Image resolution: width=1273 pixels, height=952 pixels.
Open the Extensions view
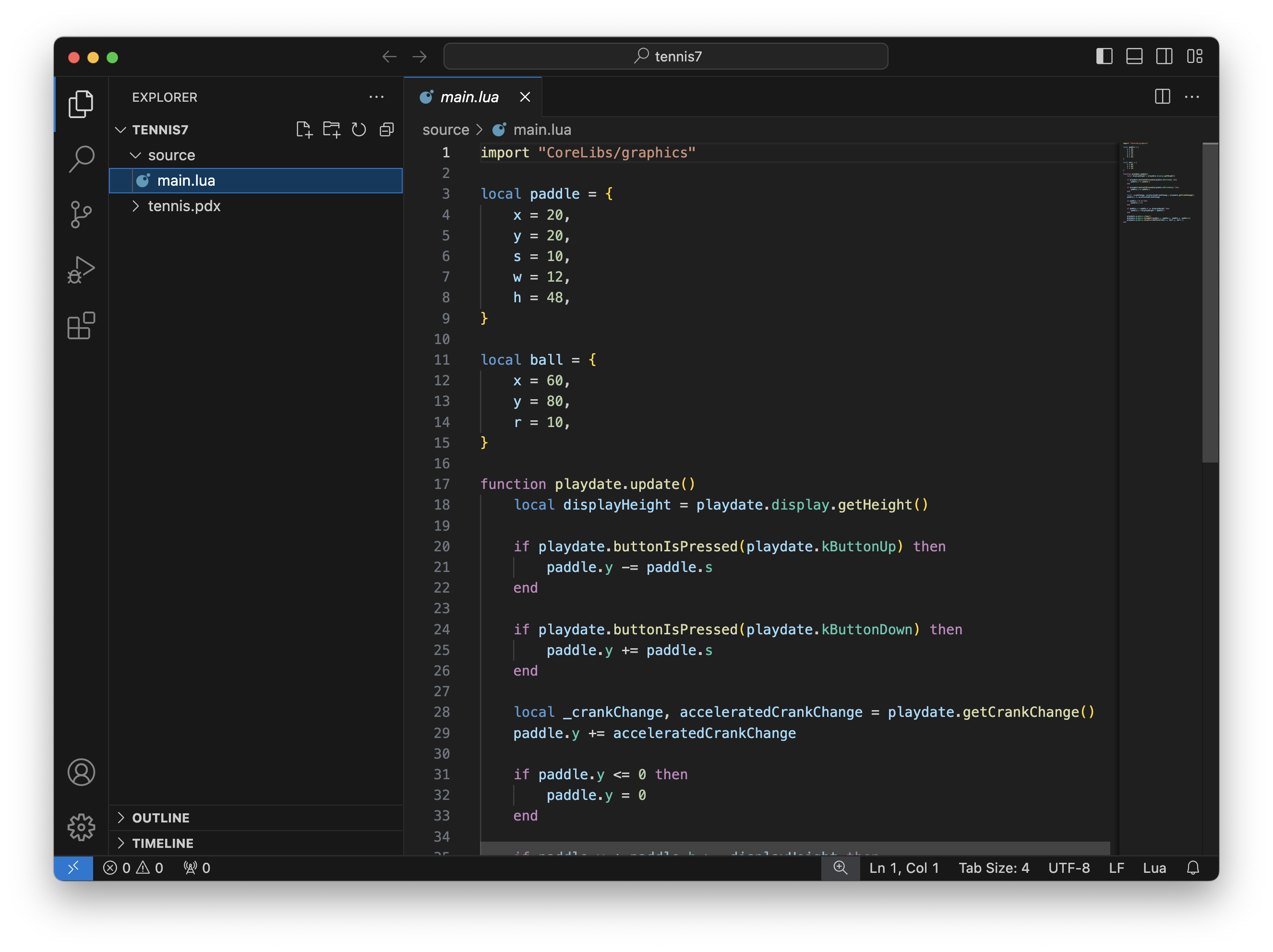(x=81, y=326)
